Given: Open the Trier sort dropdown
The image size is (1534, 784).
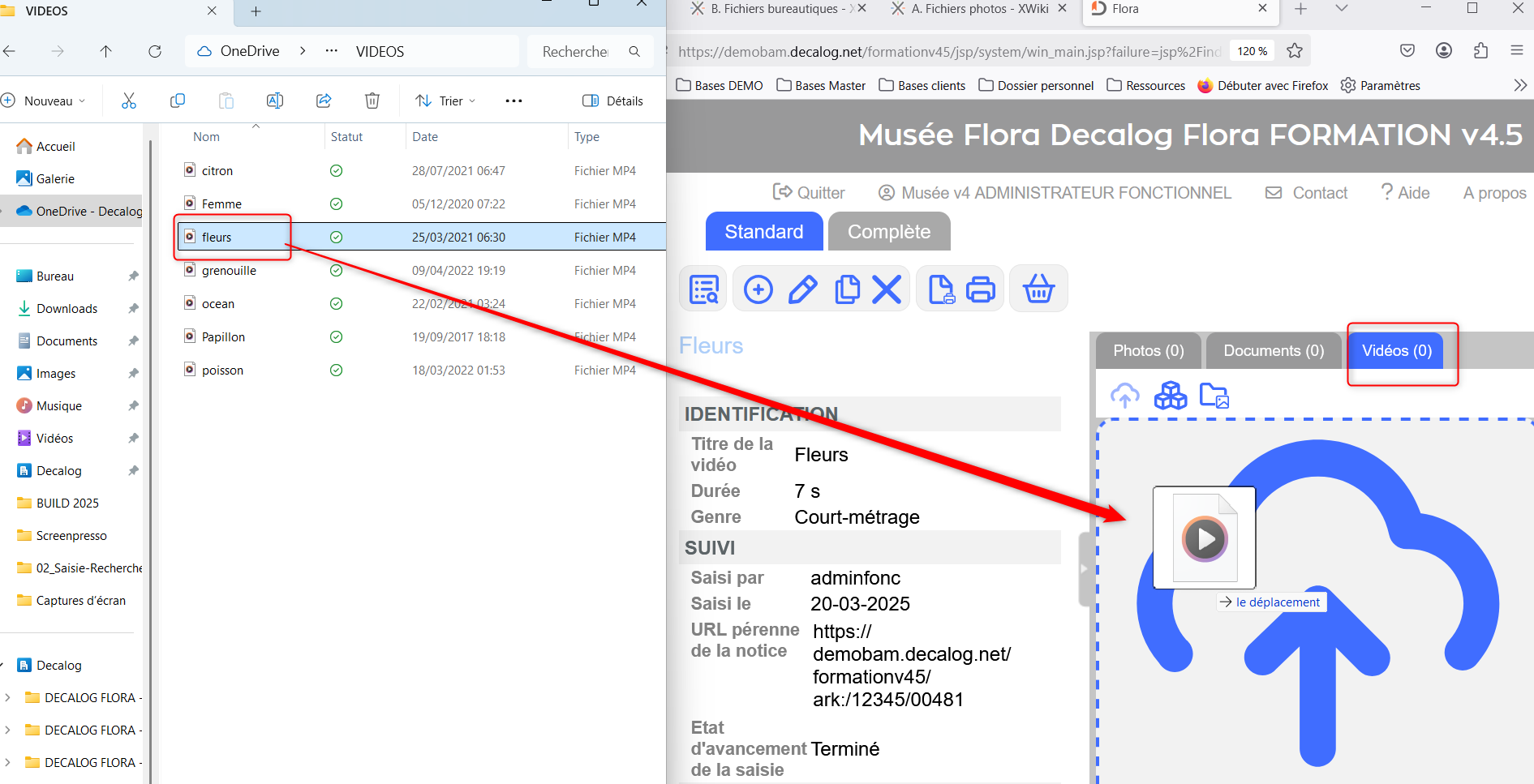Looking at the screenshot, I should click(x=445, y=101).
